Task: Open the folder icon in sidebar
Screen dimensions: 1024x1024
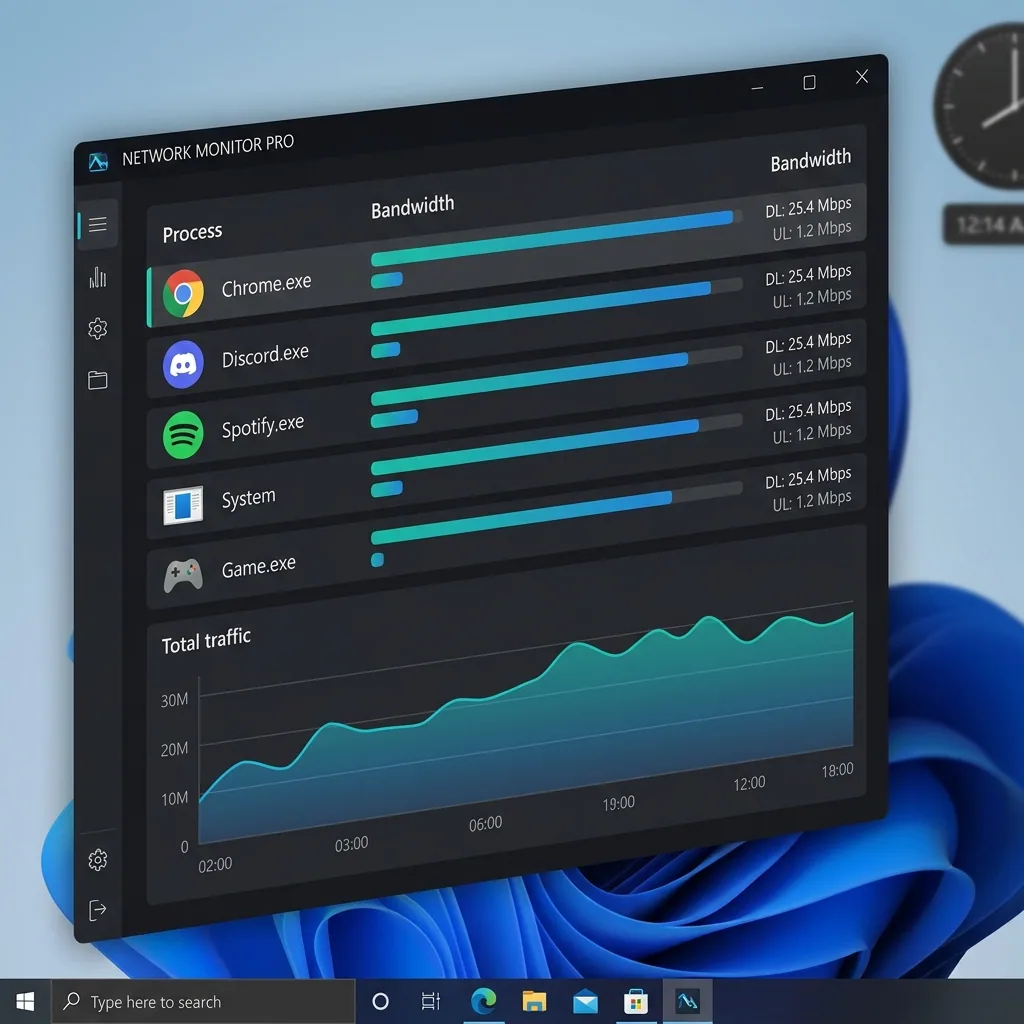Action: [97, 379]
